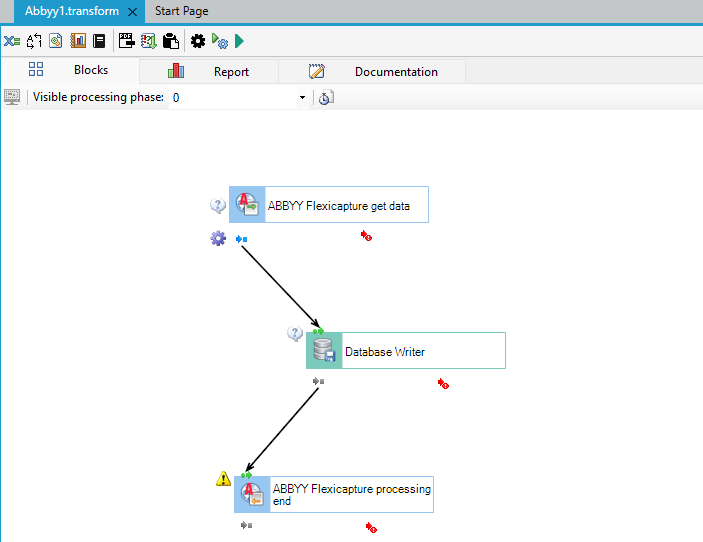Close the Abbyy1.transform tab
This screenshot has height=542, width=703.
(x=133, y=12)
